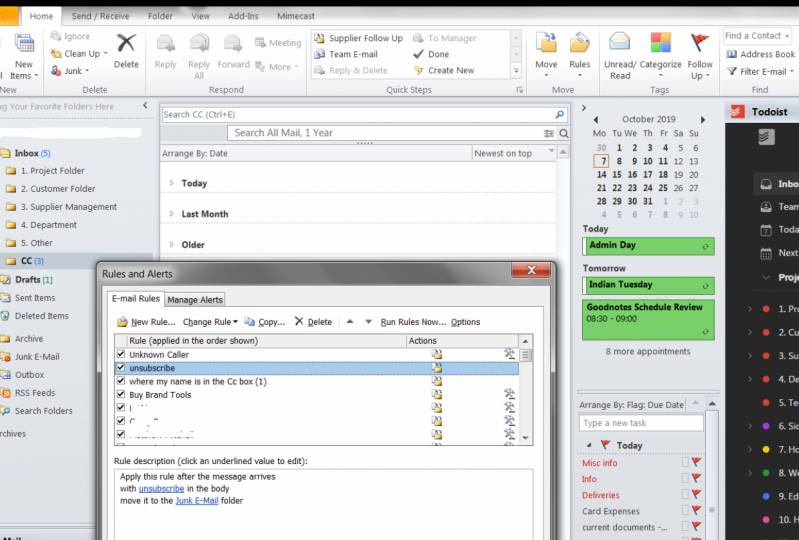Open the Unread/Read envelope icon
The width and height of the screenshot is (799, 540).
(620, 43)
